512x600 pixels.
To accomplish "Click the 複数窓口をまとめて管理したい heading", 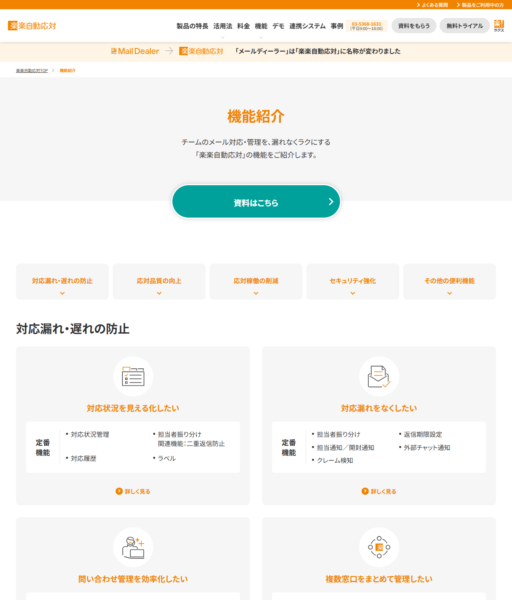I will [379, 579].
